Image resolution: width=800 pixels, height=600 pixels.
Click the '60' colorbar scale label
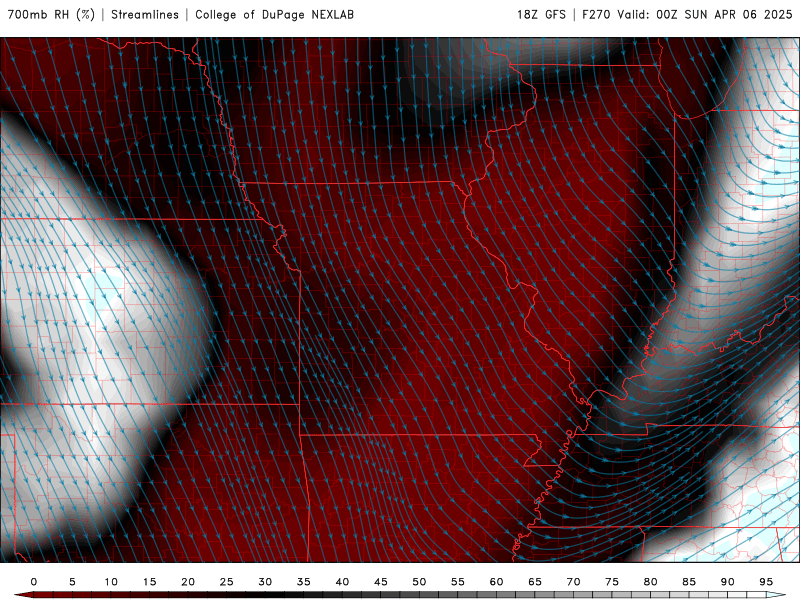[x=496, y=582]
